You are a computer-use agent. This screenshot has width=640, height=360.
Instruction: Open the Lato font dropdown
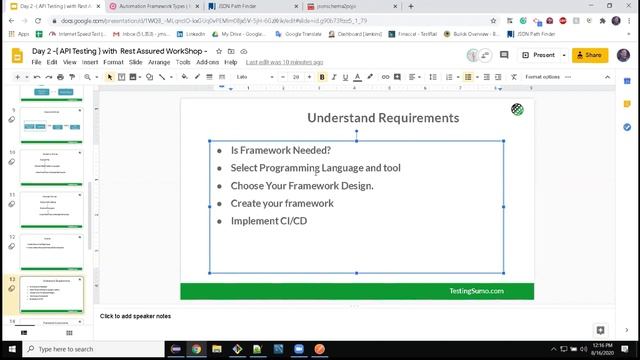click(255, 77)
